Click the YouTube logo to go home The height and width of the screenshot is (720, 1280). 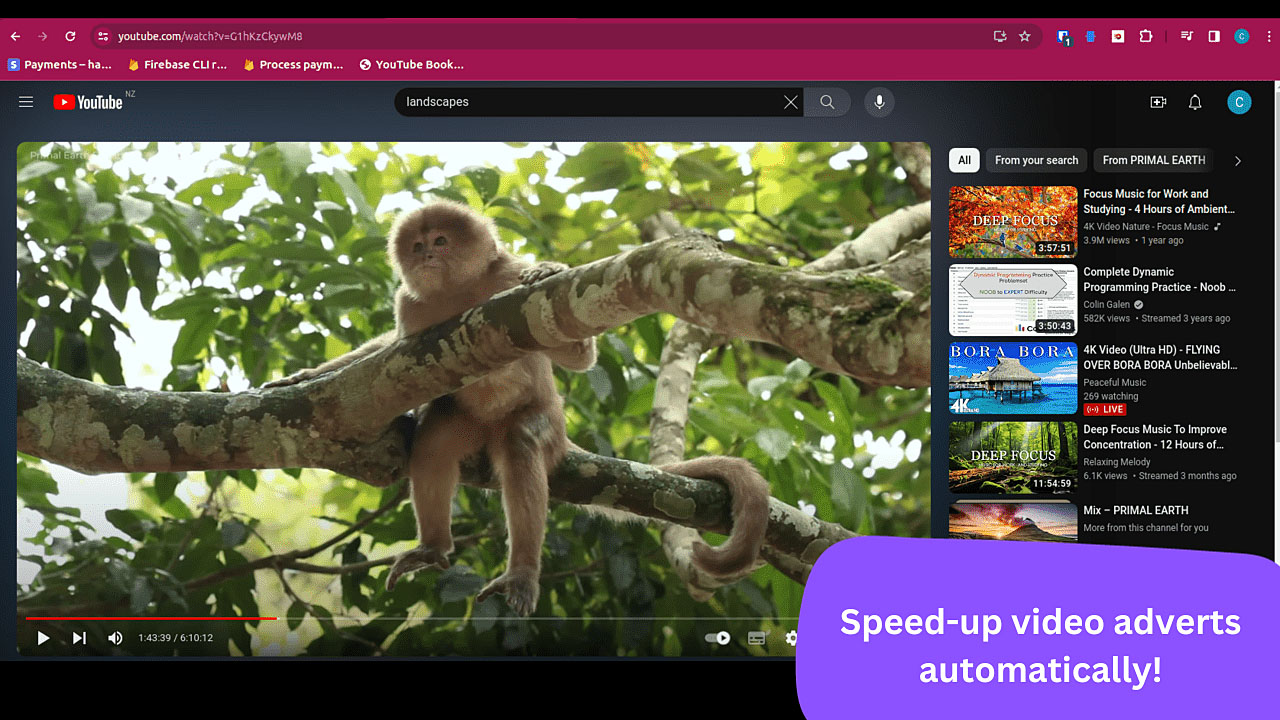tap(88, 102)
